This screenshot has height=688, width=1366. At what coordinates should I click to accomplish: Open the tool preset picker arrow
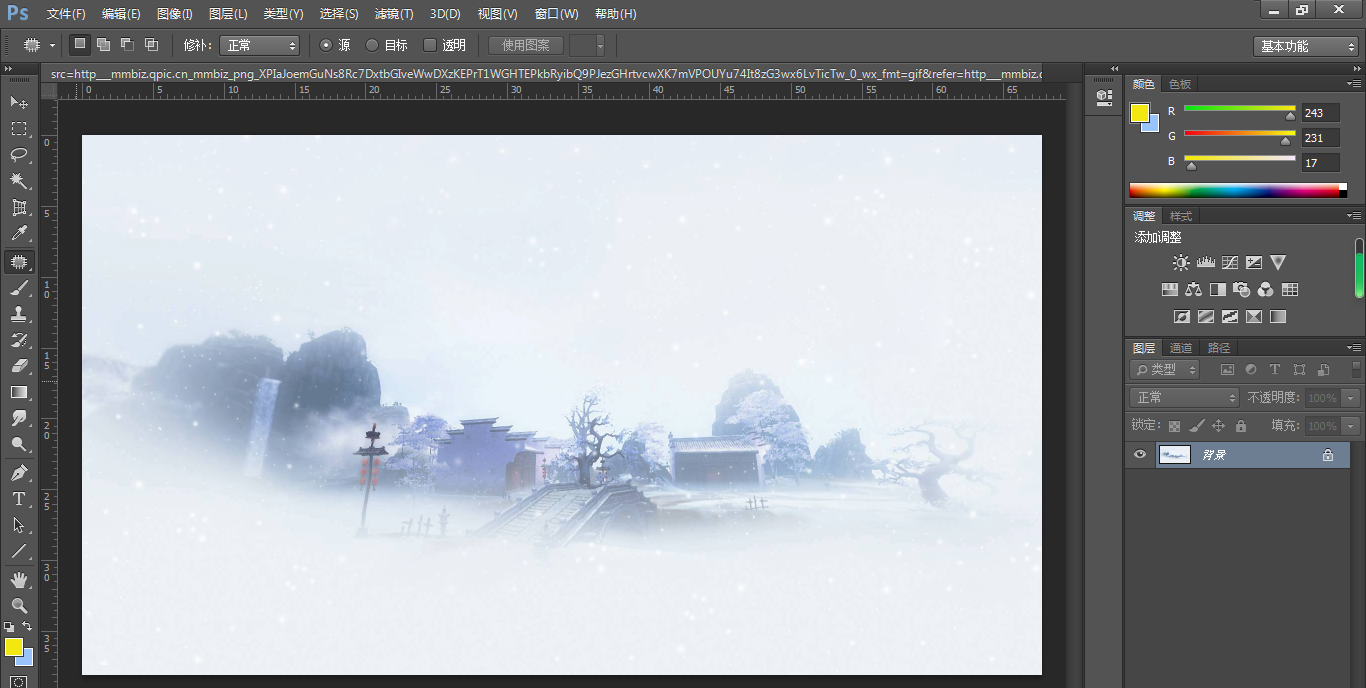click(x=52, y=45)
